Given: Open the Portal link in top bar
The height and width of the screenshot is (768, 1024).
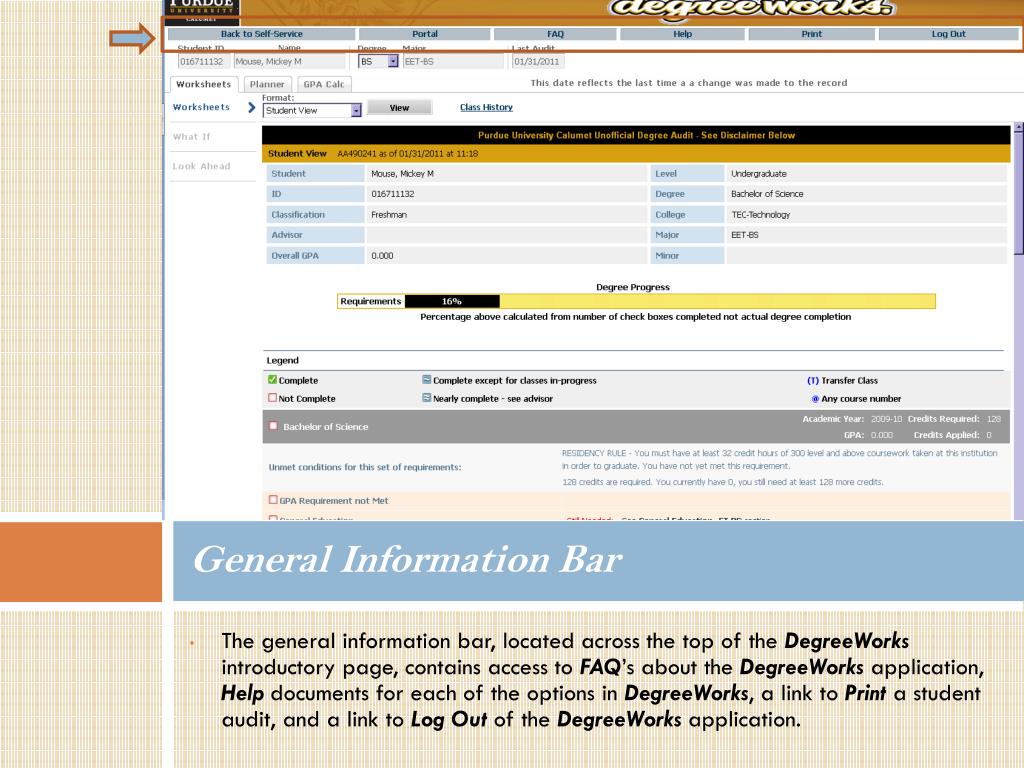Looking at the screenshot, I should pos(424,34).
